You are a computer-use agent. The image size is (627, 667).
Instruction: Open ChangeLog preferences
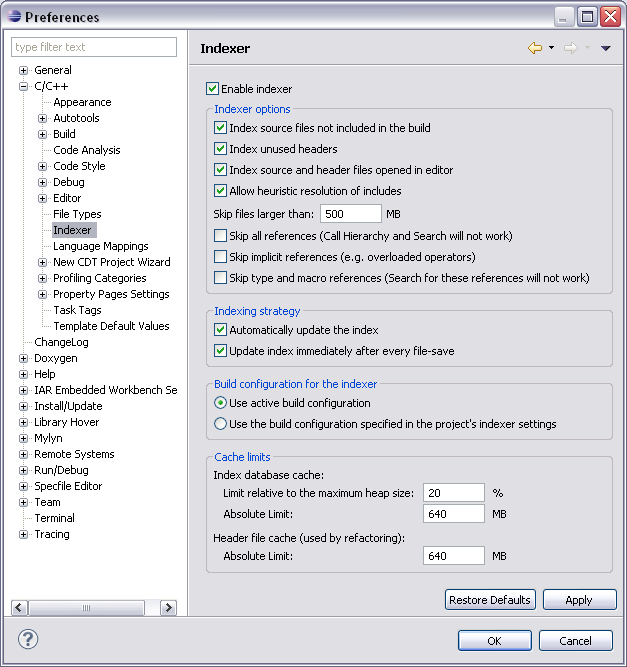click(61, 342)
